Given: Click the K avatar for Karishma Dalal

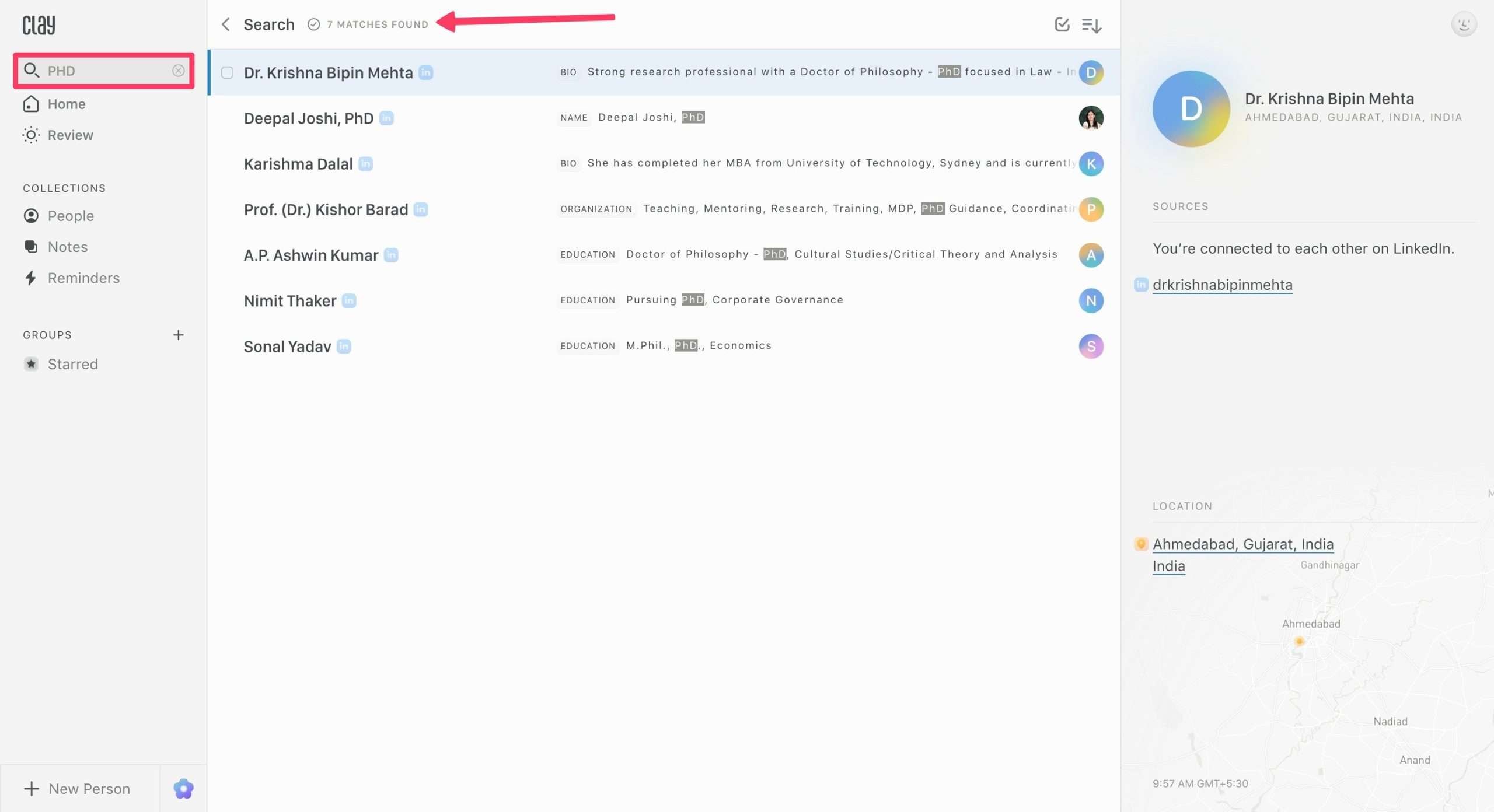Looking at the screenshot, I should coord(1091,164).
